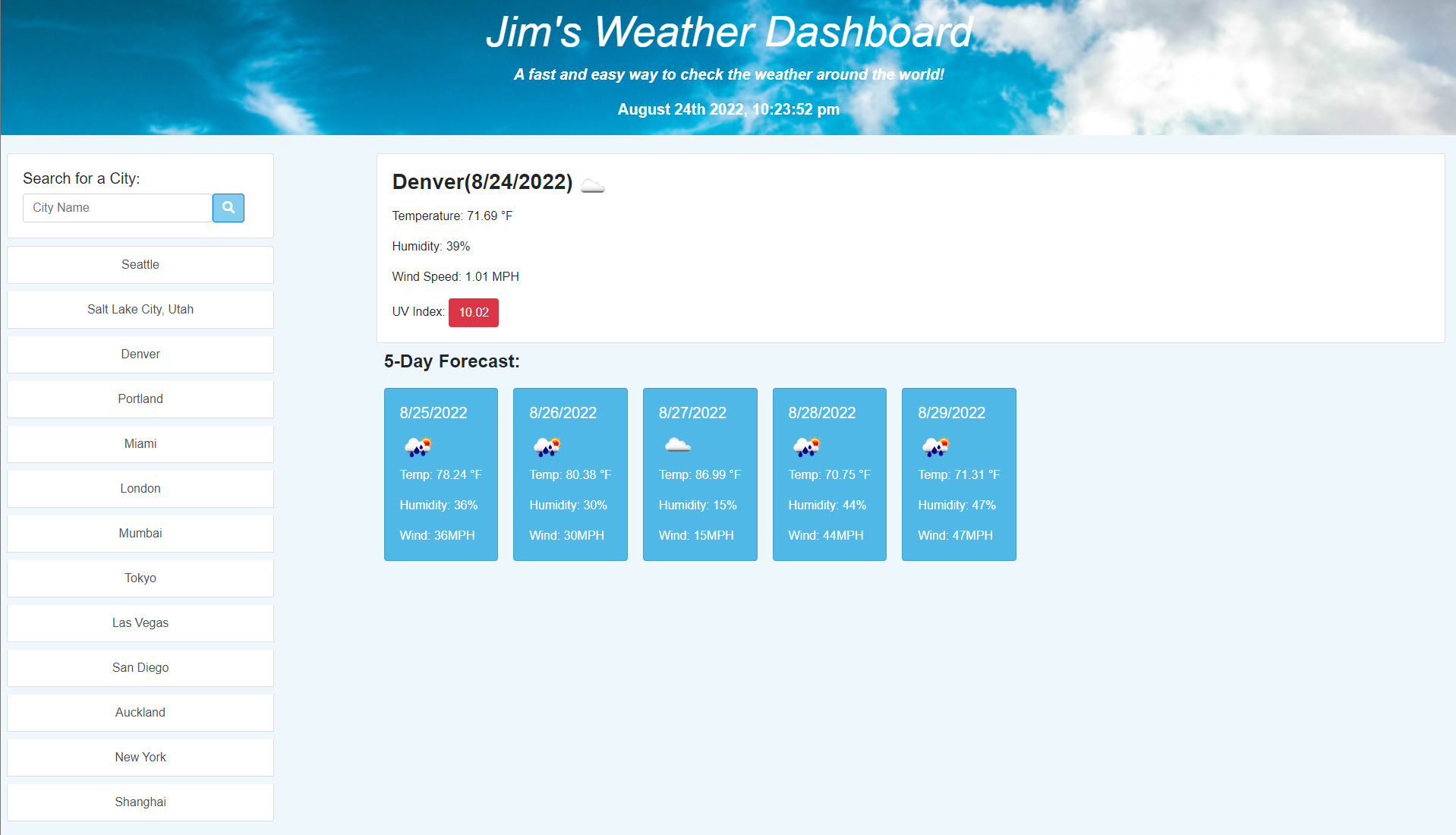Select Shanghai from the city list
The height and width of the screenshot is (835, 1456).
140,802
